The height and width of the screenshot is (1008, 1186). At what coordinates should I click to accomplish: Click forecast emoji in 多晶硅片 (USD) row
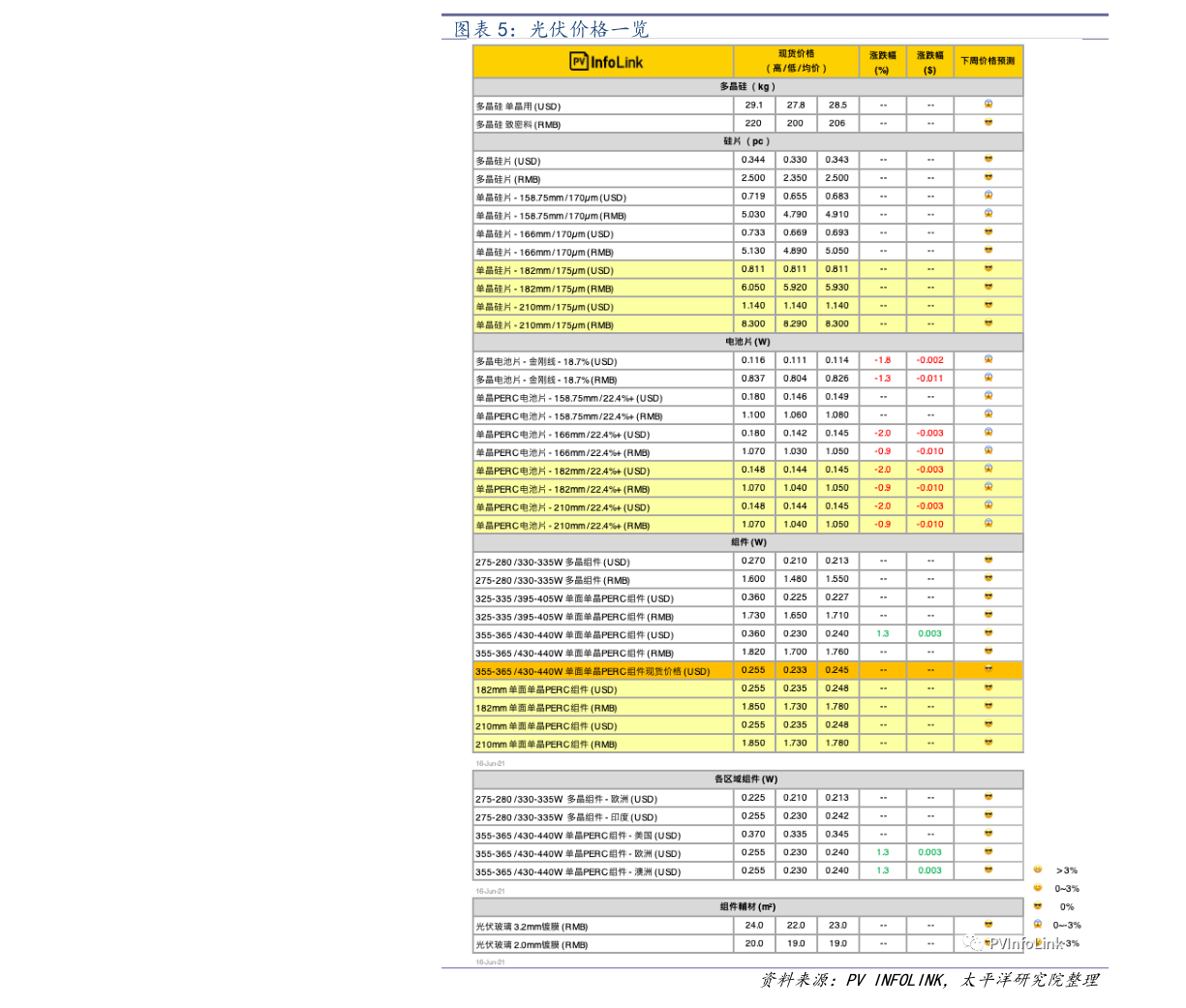988,159
